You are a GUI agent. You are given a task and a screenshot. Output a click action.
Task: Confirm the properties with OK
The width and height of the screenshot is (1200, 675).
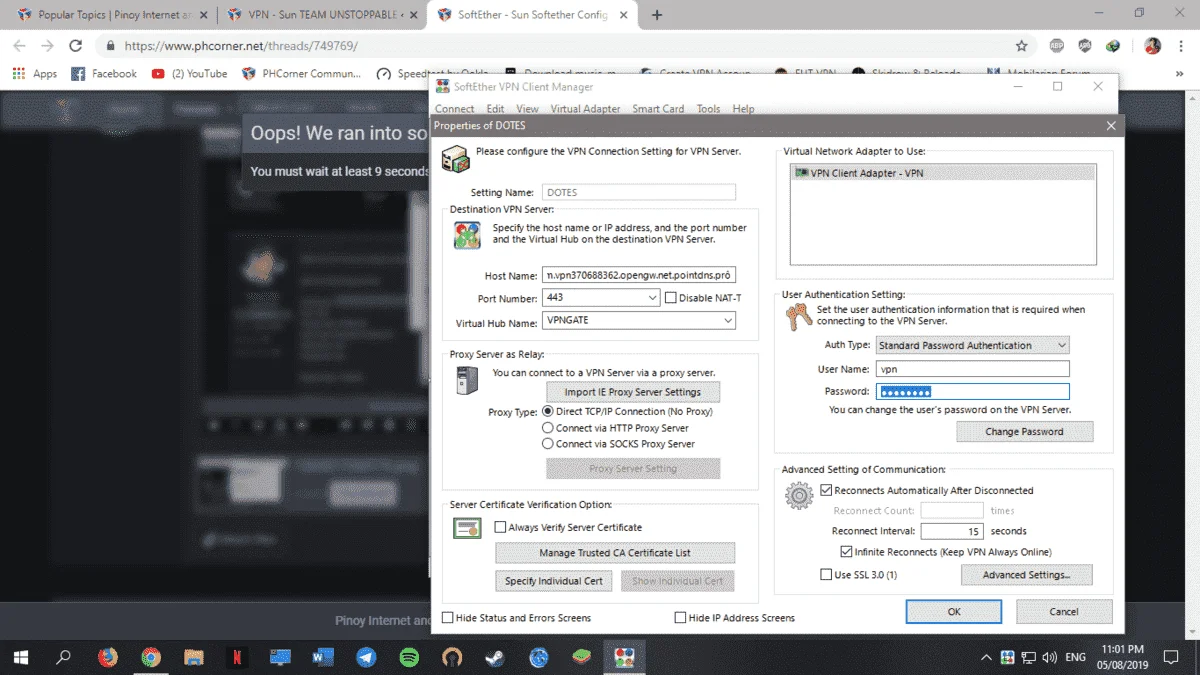pos(954,611)
